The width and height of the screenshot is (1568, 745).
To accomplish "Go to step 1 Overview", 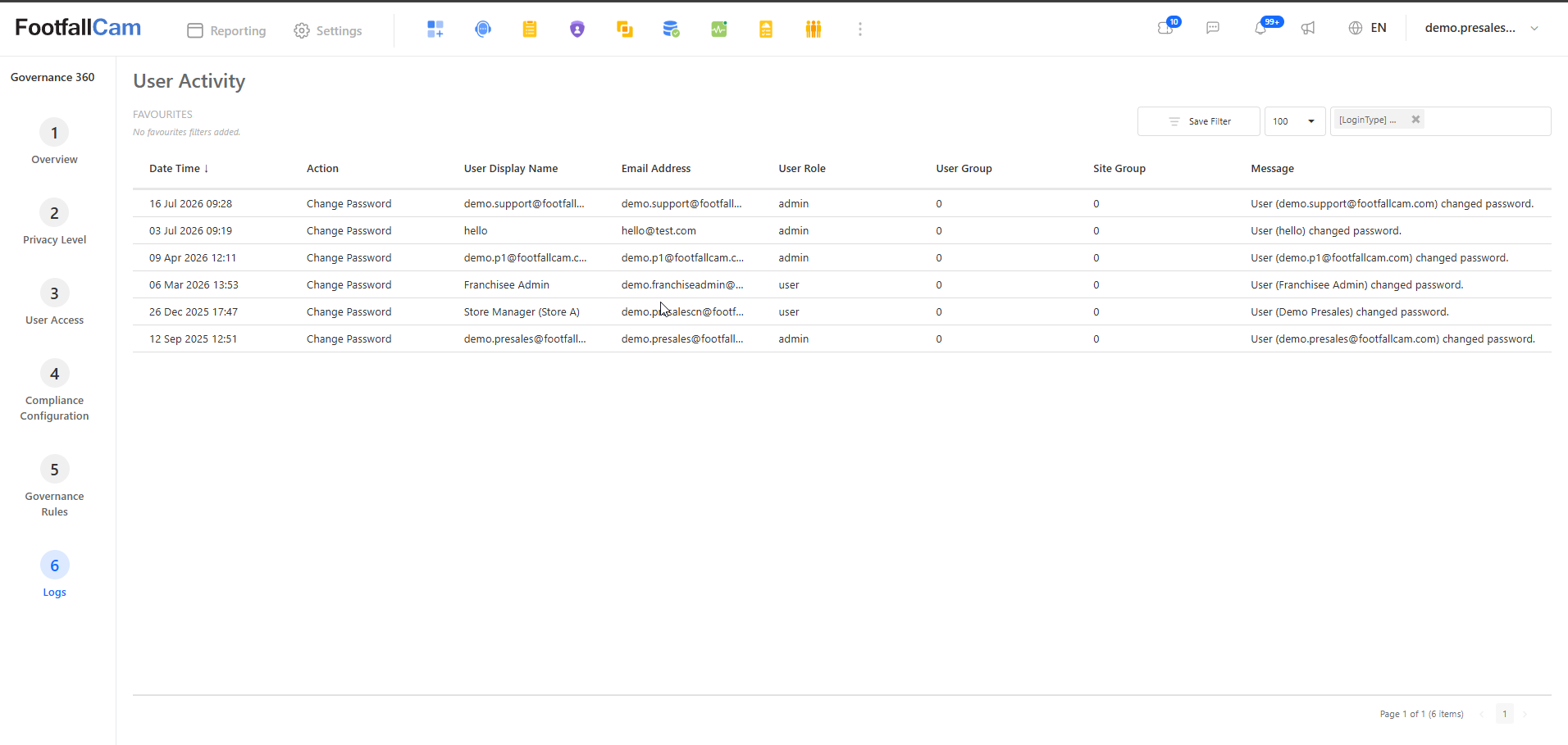I will [54, 142].
